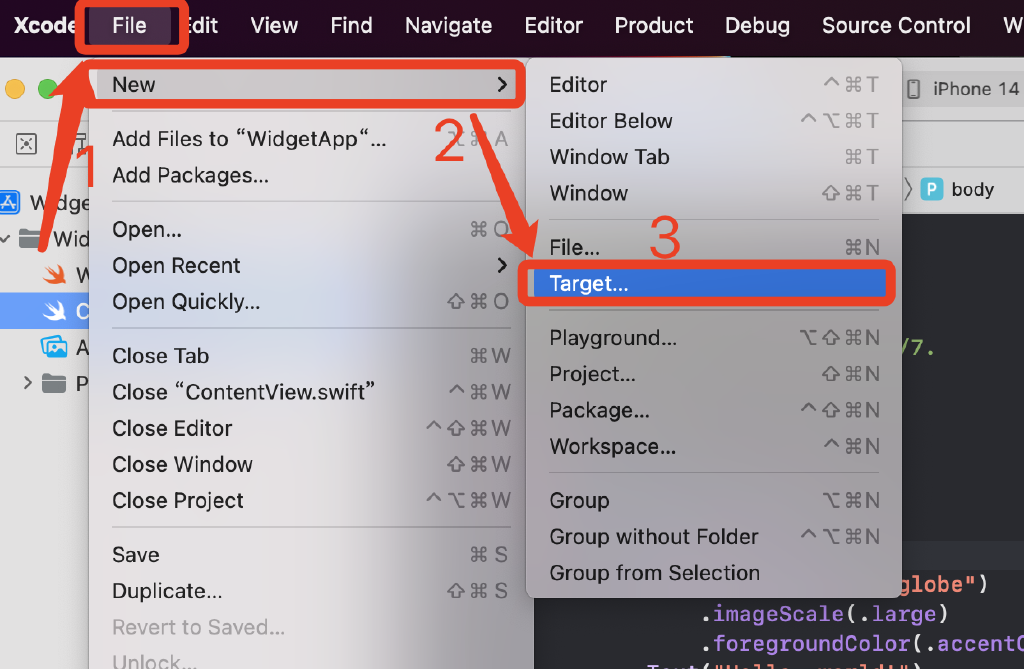Viewport: 1024px width, 669px height.
Task: Click the body breadcrumb in jump bar
Action: click(x=972, y=189)
